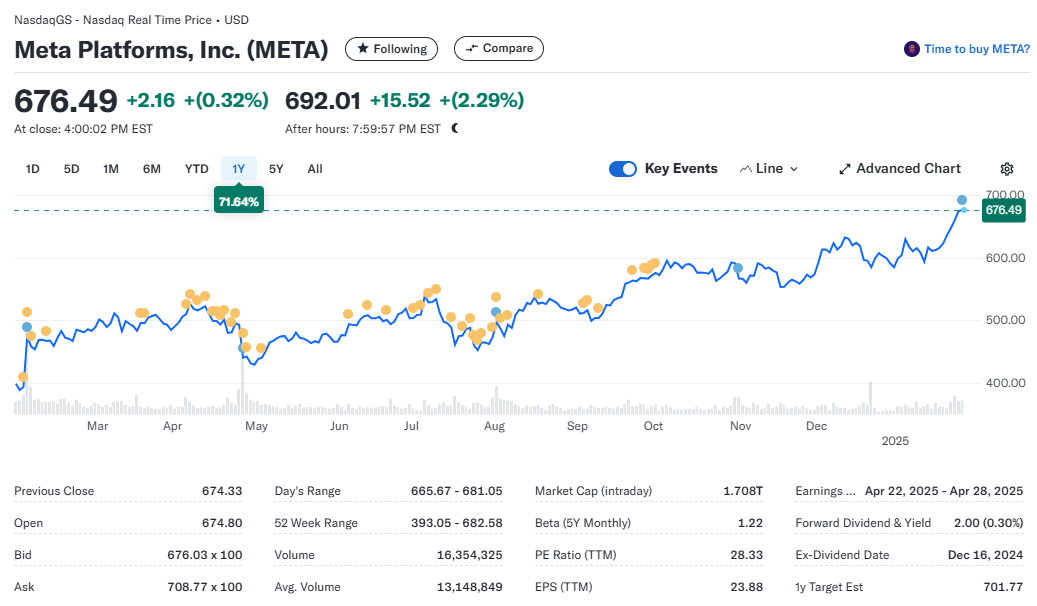Open the Line chart type dropdown
This screenshot has width=1037, height=606.
(x=768, y=169)
